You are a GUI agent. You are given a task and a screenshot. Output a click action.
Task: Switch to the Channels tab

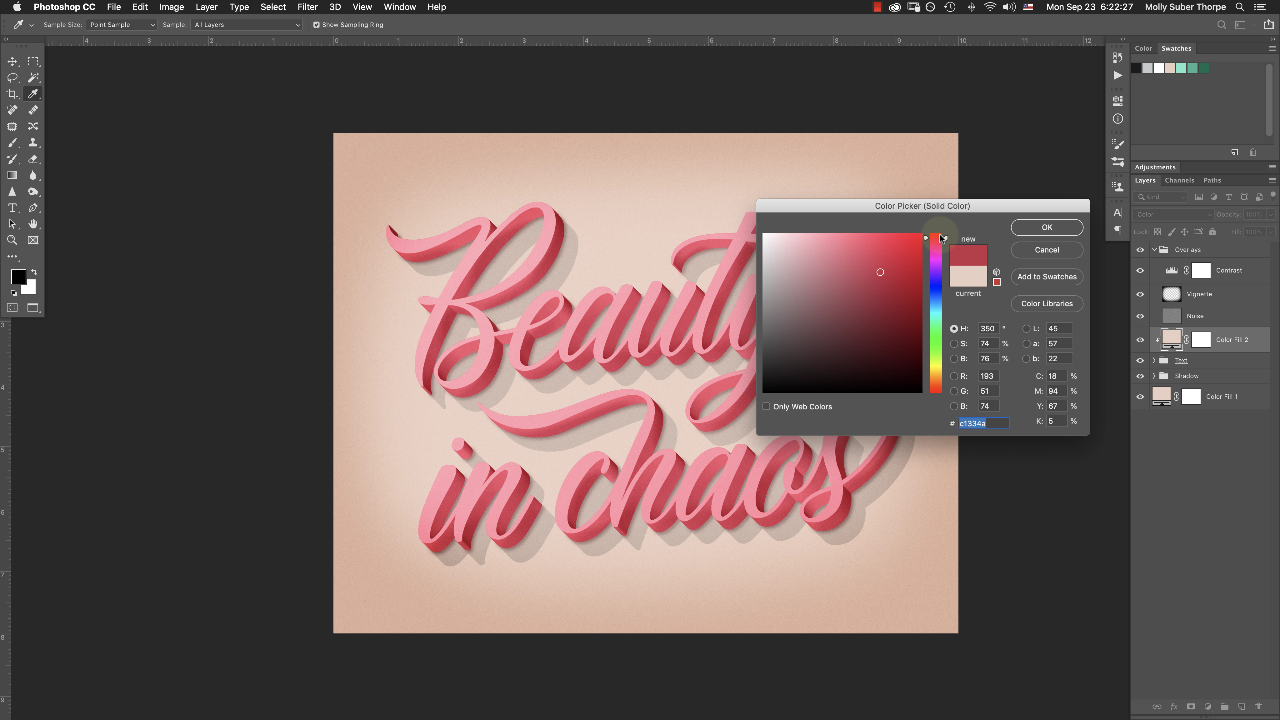click(1179, 181)
